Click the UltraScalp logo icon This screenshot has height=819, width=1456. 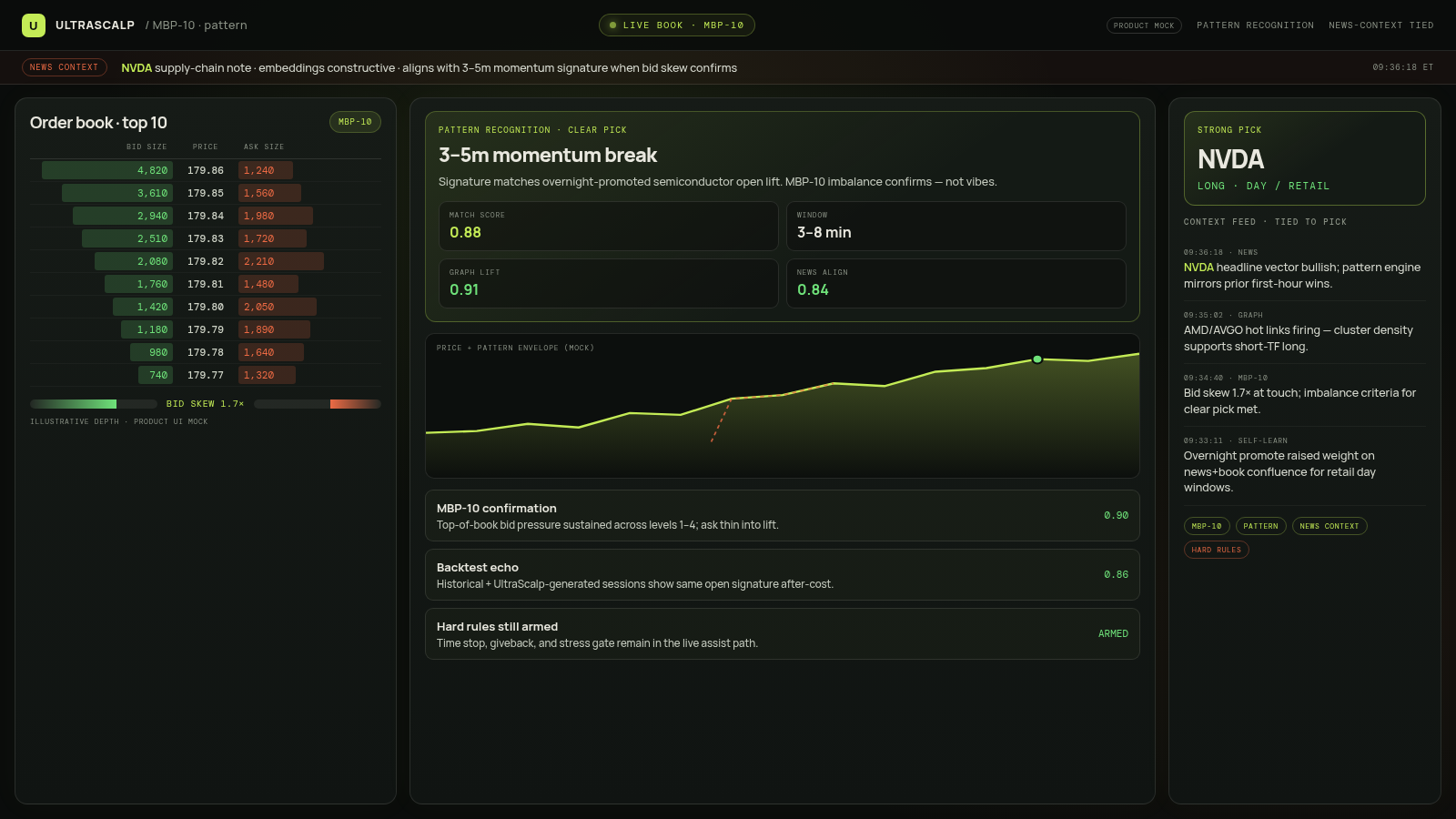pos(34,25)
